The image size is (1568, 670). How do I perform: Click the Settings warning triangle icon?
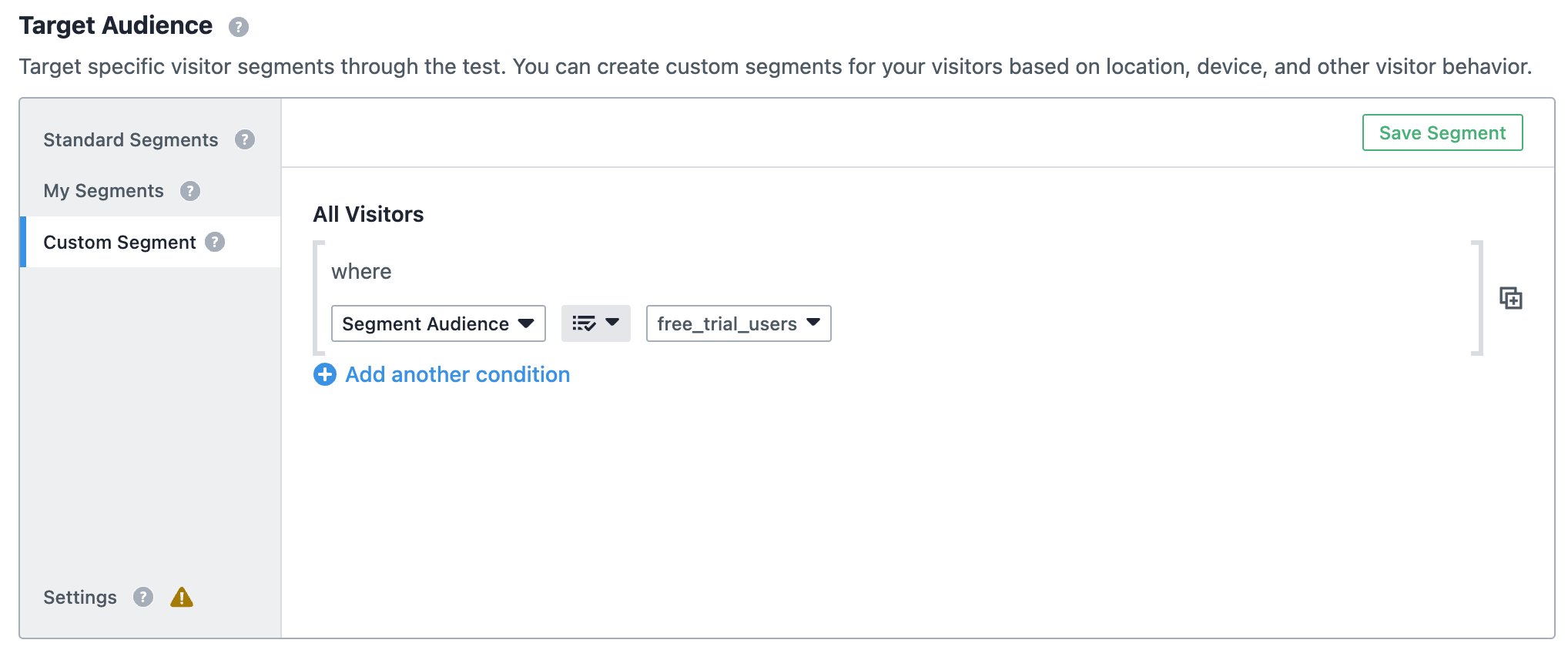(x=182, y=597)
